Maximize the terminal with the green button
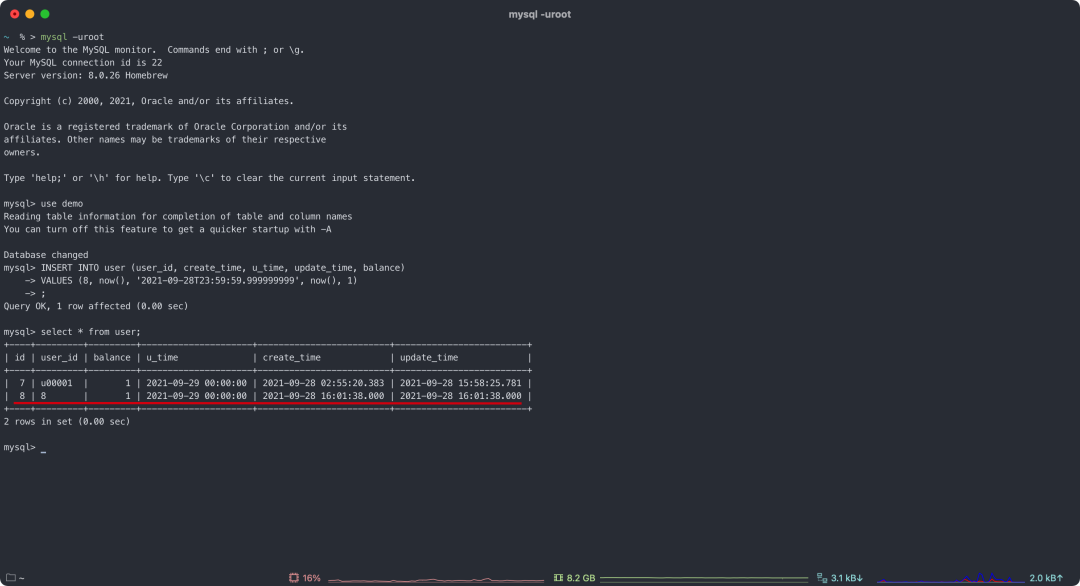Image resolution: width=1080 pixels, height=586 pixels. pos(45,14)
